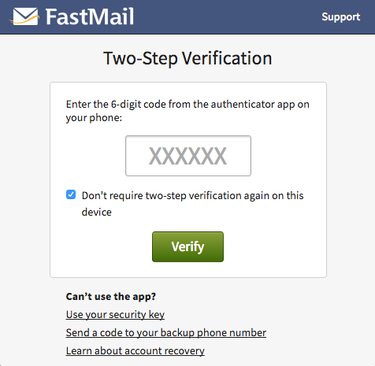Click the "your phone:" instruction line
Viewport: 375px width, 366px height.
[x=94, y=118]
